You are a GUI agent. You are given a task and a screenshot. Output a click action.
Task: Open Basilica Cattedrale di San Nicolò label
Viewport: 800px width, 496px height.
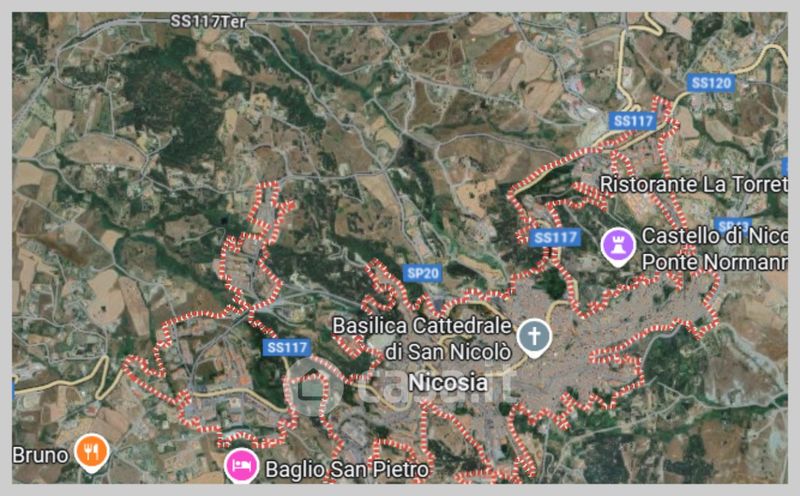pos(422,338)
